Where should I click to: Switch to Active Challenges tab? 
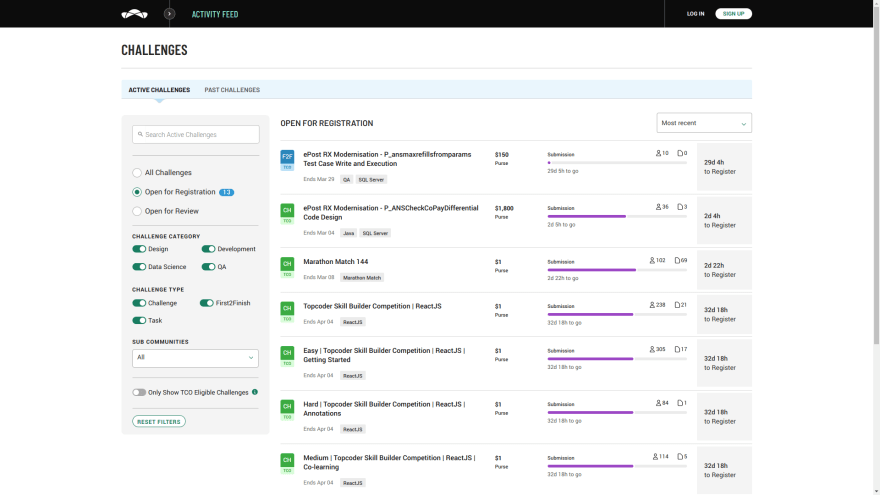(159, 90)
